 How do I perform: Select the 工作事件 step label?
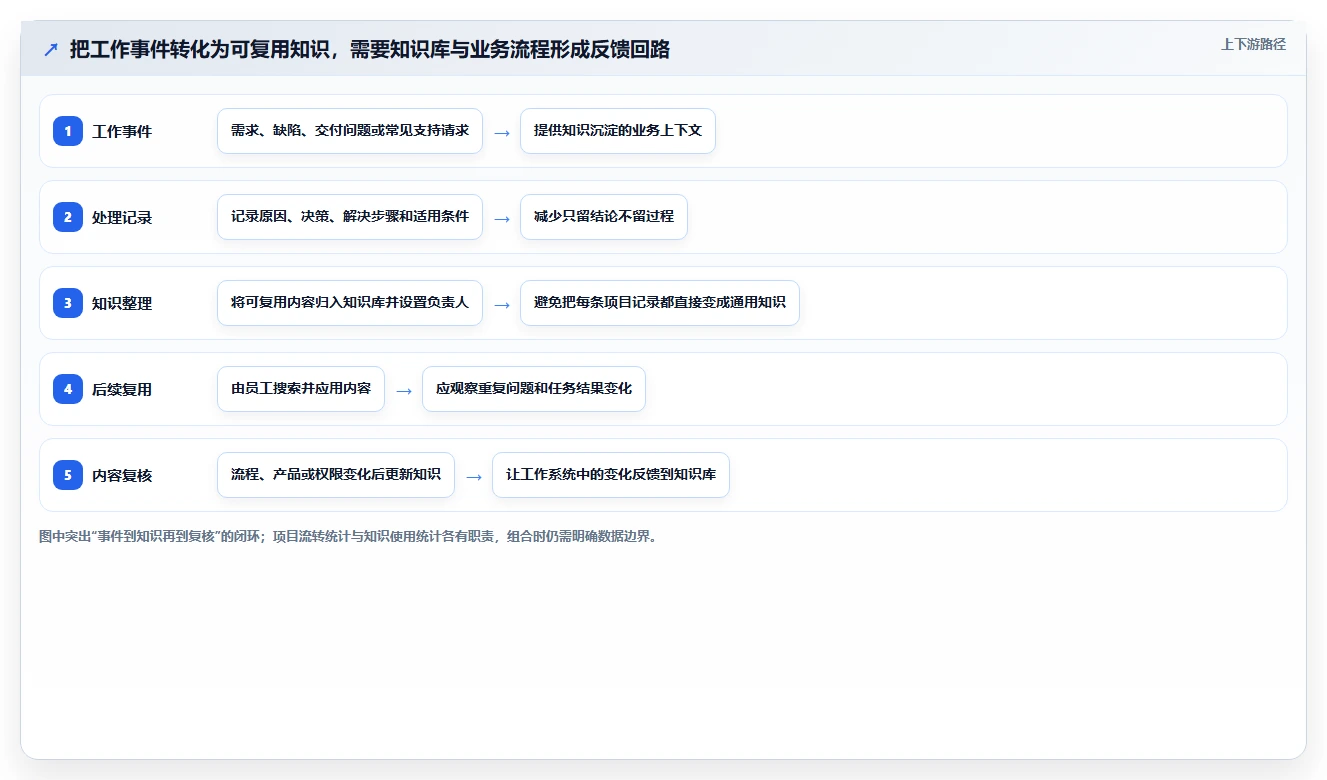[122, 131]
